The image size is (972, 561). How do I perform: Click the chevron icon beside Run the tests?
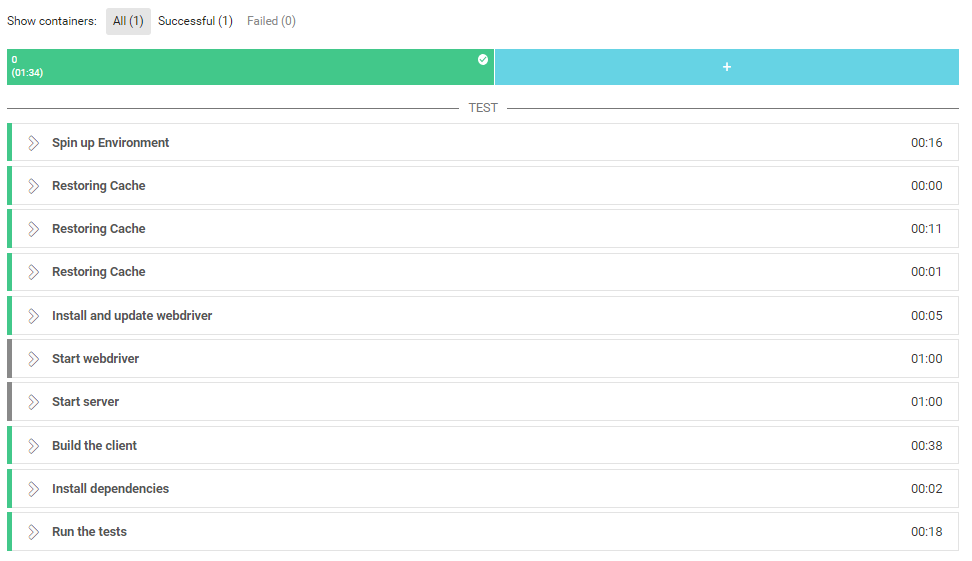pos(33,532)
